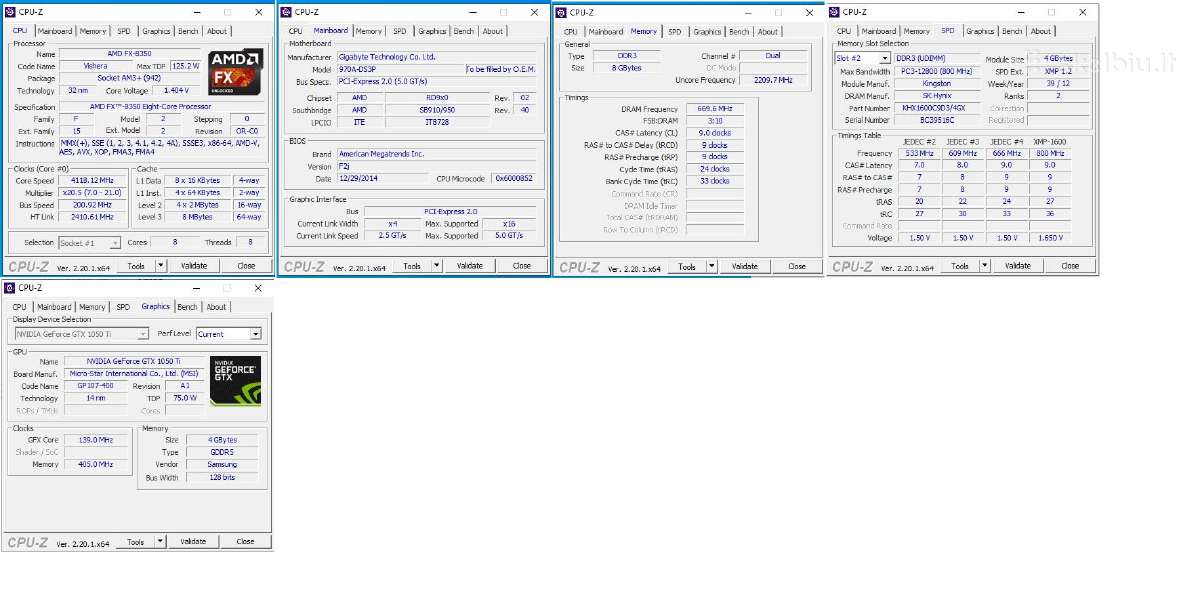Viewport: 1200px width, 593px height.
Task: Open the Perf Level Current dropdown
Action: tap(255, 334)
